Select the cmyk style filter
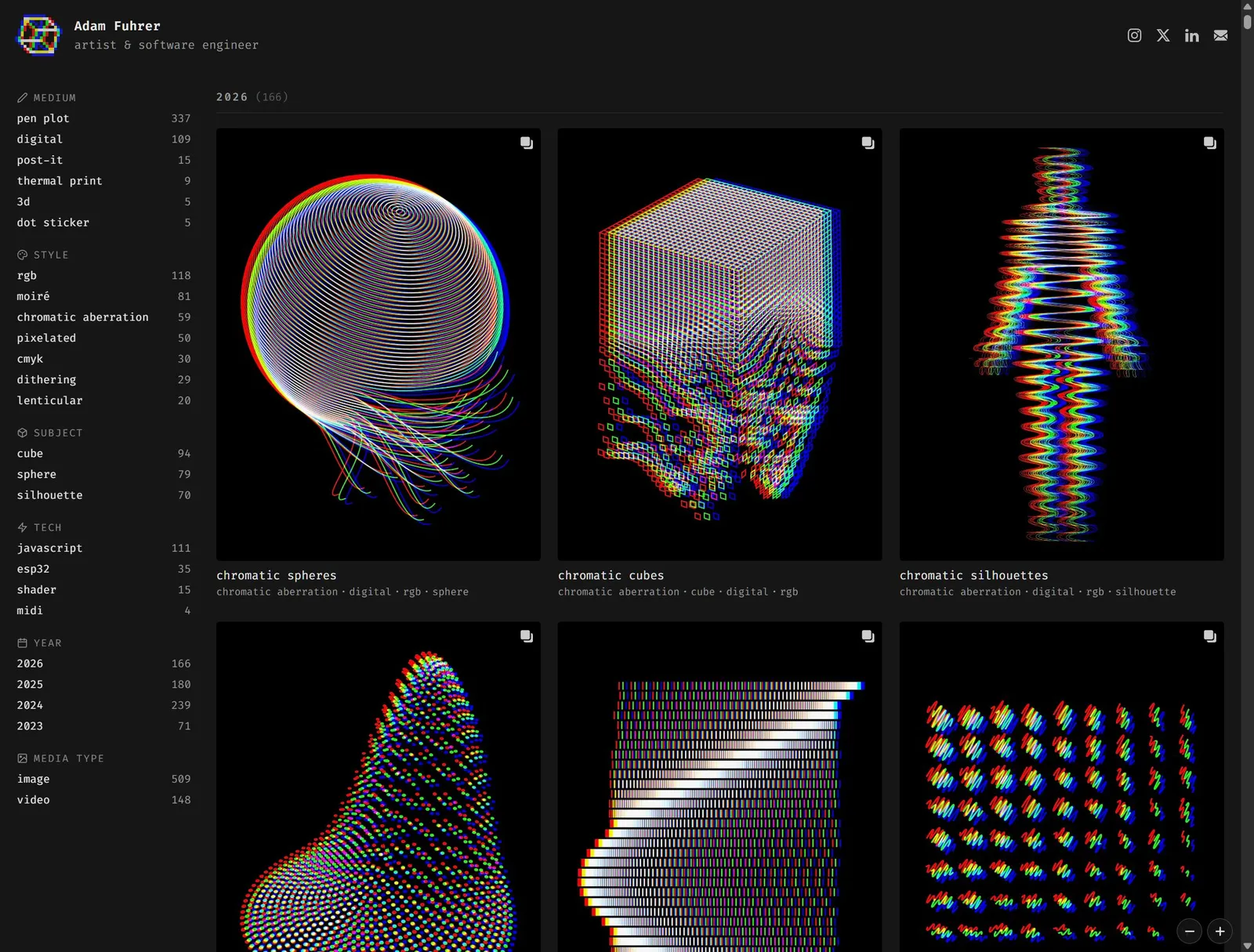The image size is (1254, 952). point(103,359)
